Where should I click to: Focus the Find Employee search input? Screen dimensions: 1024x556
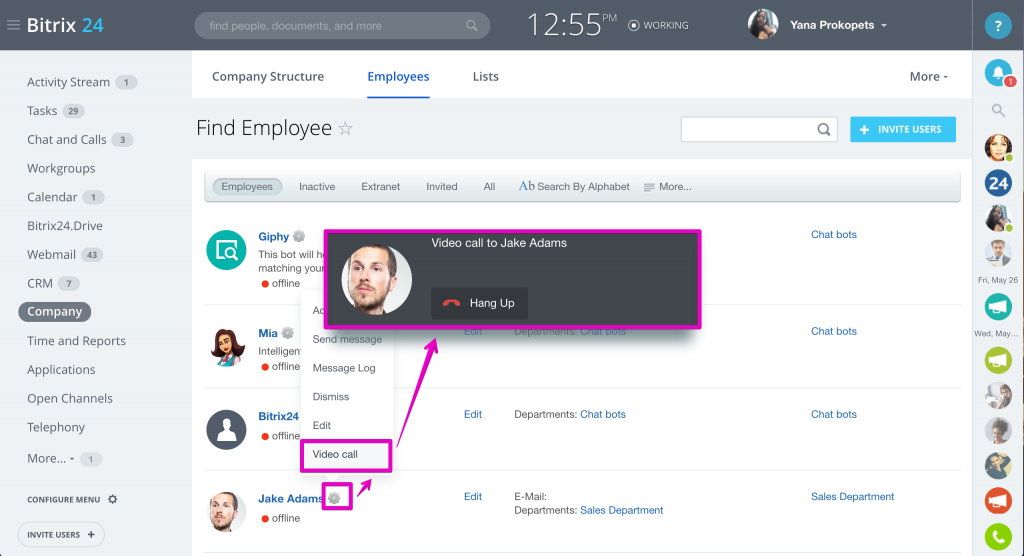(x=759, y=129)
